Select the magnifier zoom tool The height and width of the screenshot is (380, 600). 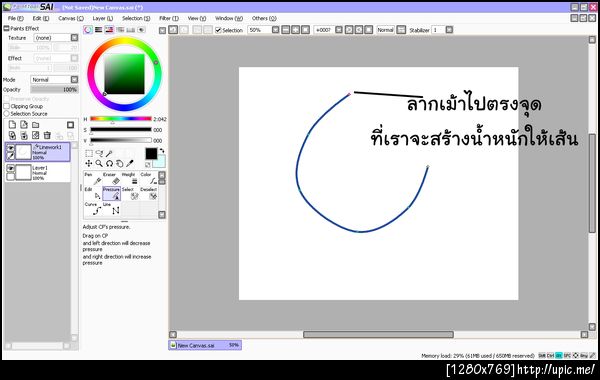(99, 163)
